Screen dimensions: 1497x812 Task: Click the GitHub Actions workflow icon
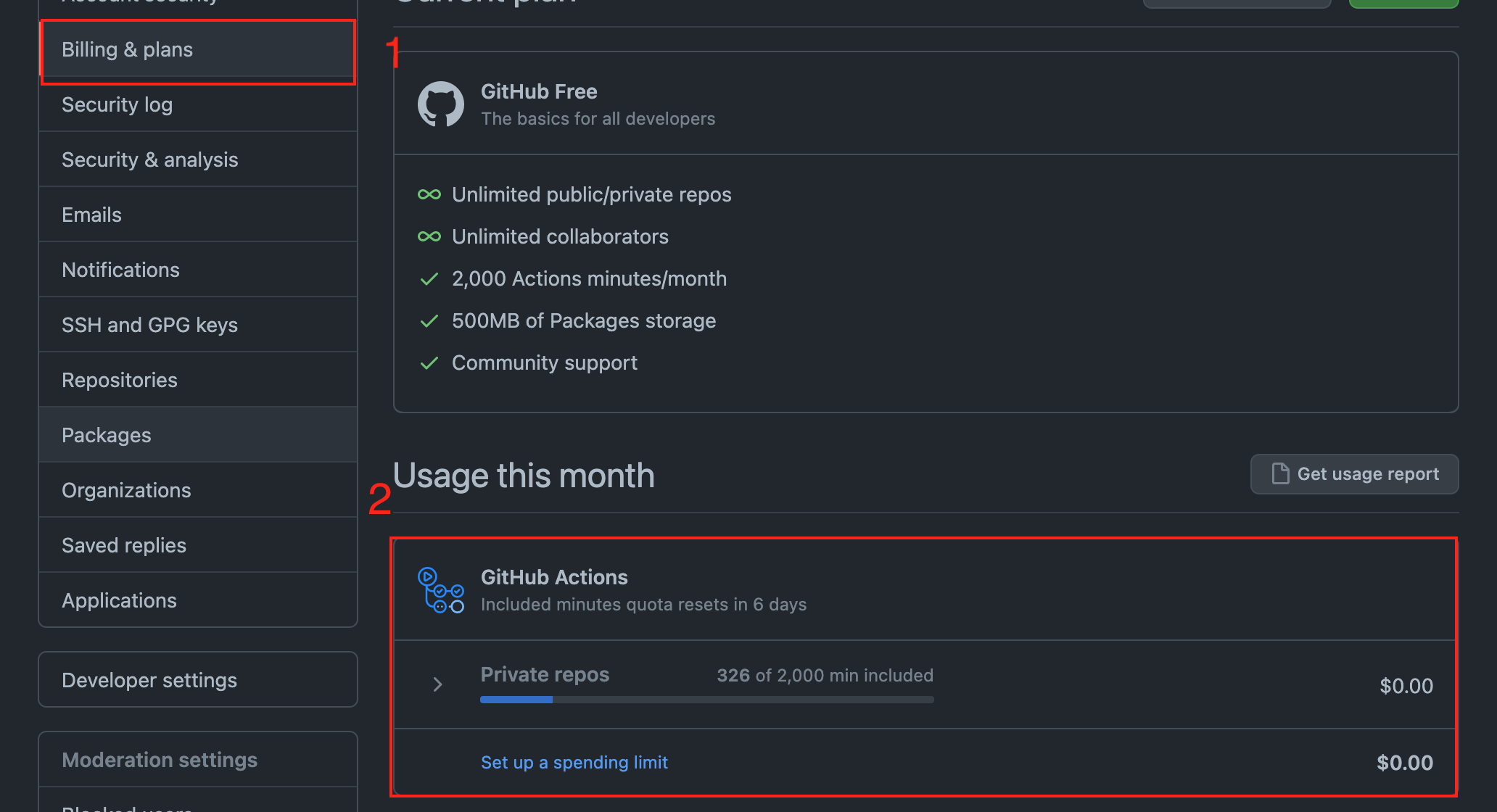pos(441,589)
